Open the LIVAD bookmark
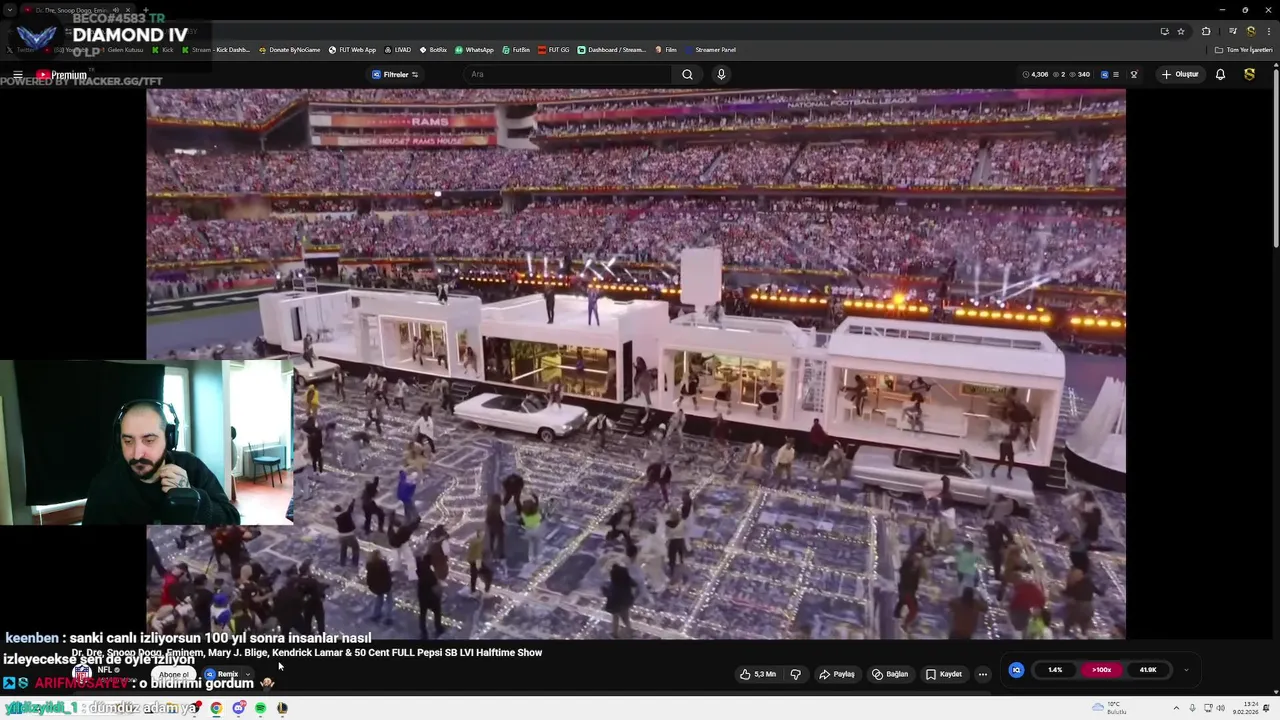 click(x=398, y=49)
